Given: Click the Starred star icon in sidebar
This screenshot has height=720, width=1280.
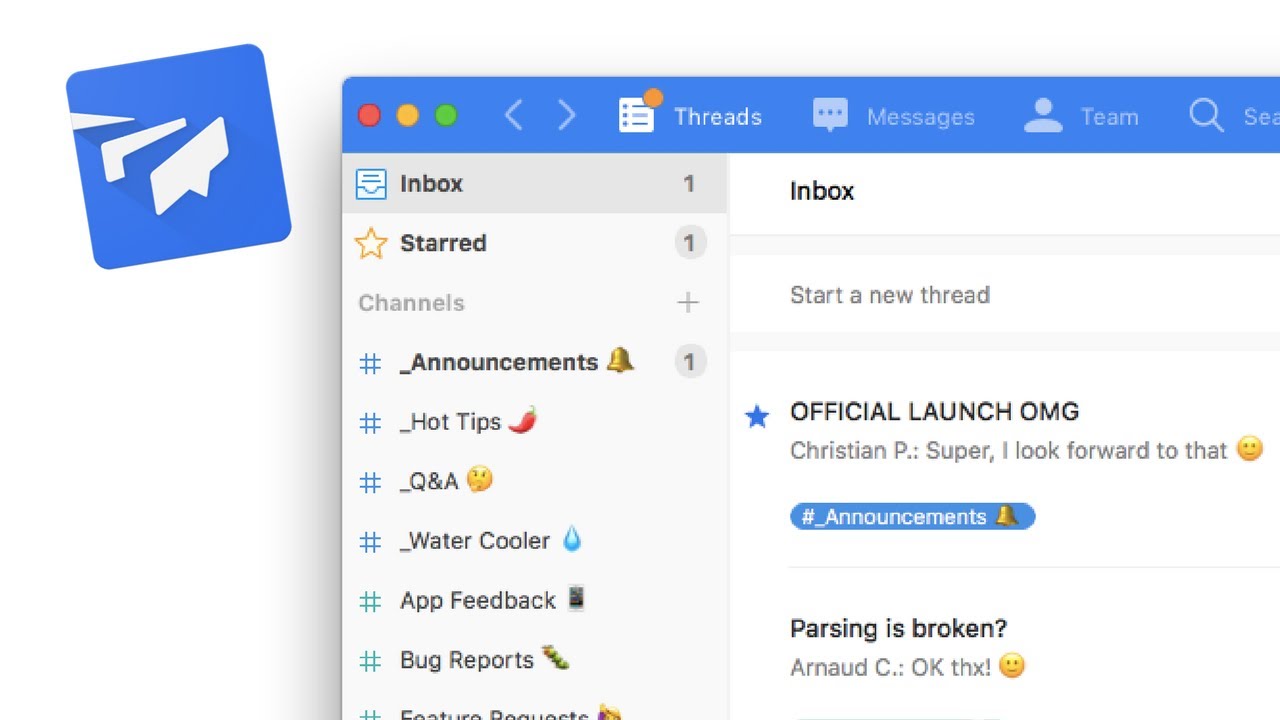Looking at the screenshot, I should [371, 243].
